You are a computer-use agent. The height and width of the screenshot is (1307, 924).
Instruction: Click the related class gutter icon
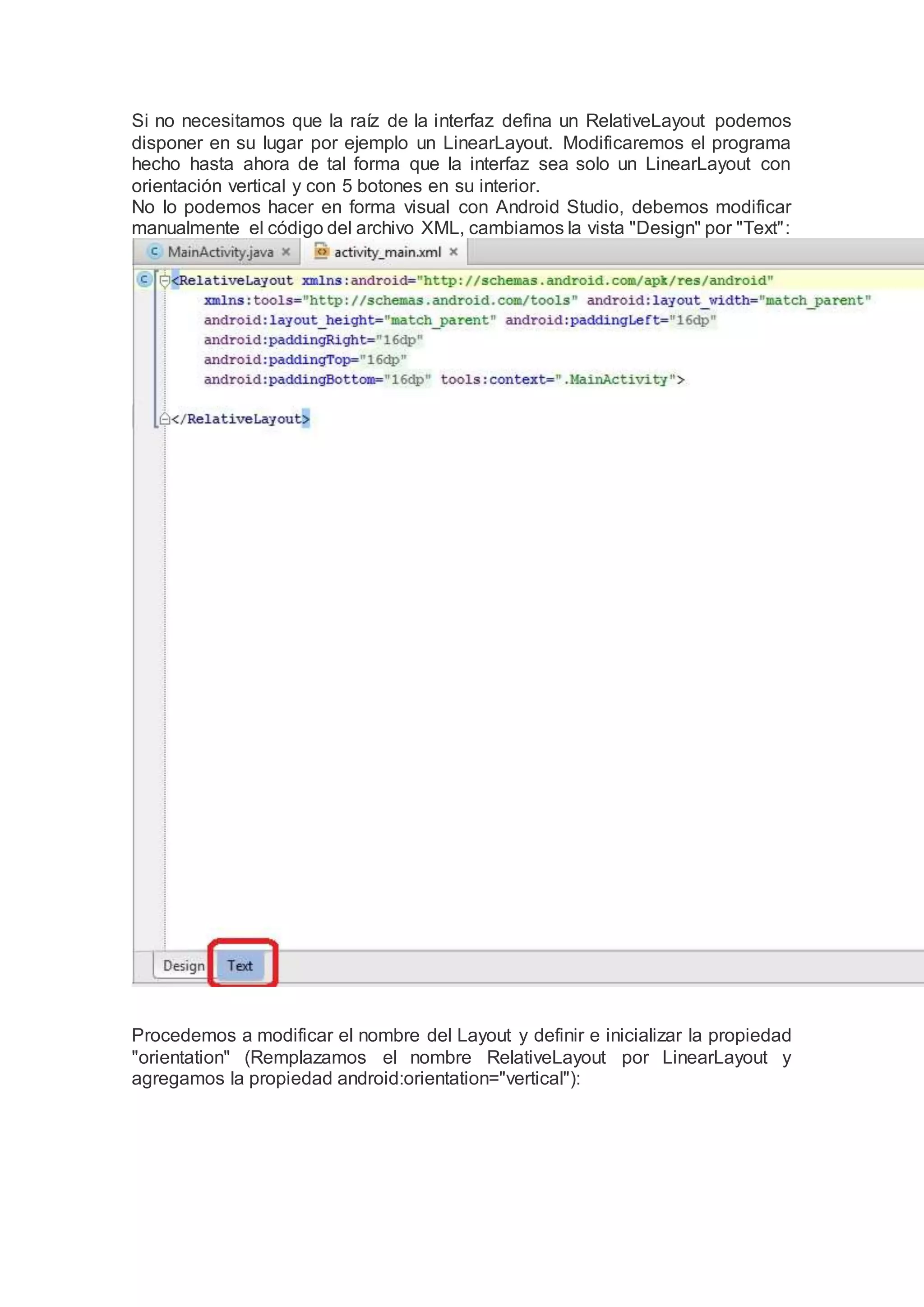pyautogui.click(x=144, y=279)
